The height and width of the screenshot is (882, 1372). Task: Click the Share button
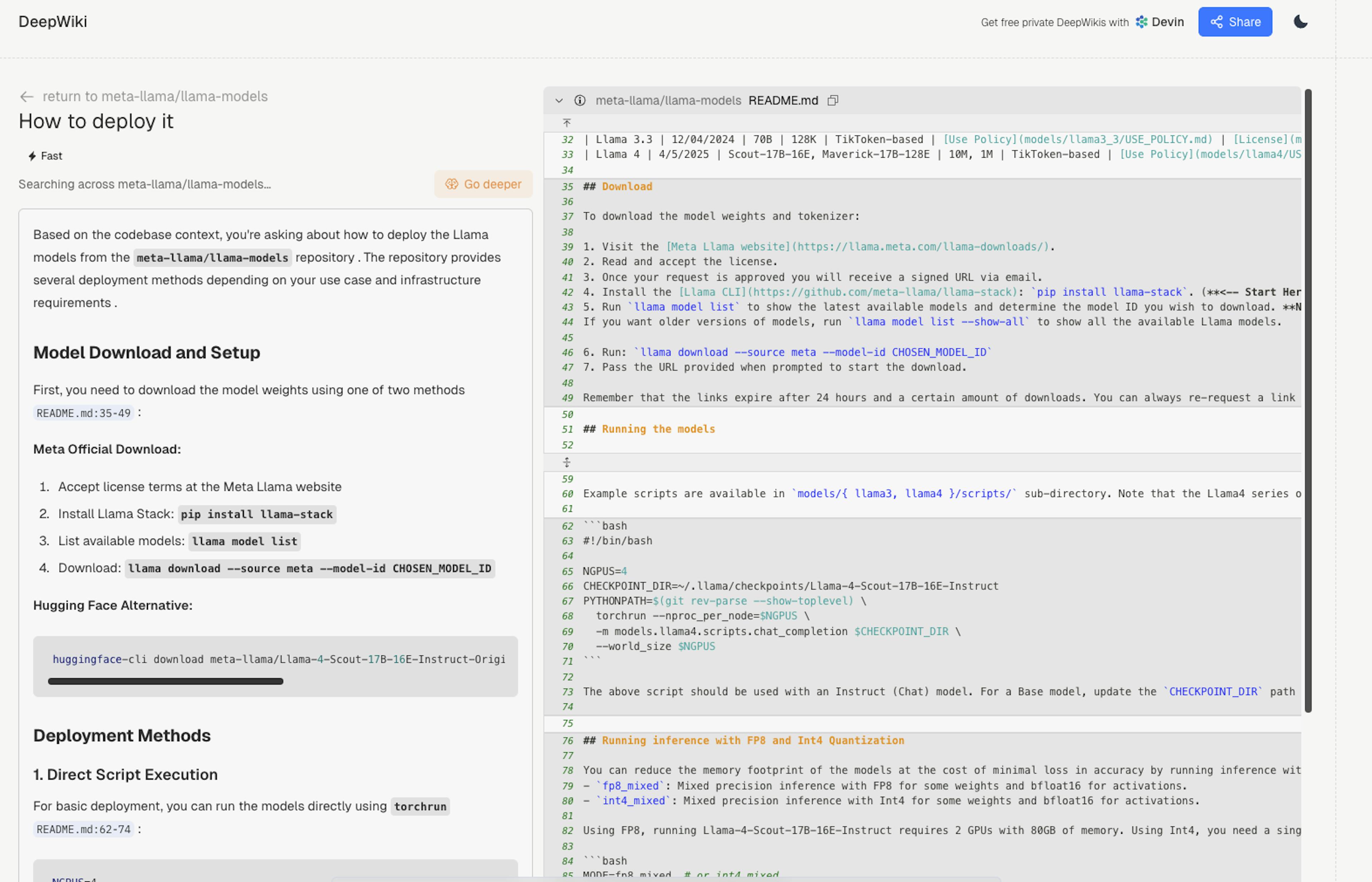coord(1234,22)
